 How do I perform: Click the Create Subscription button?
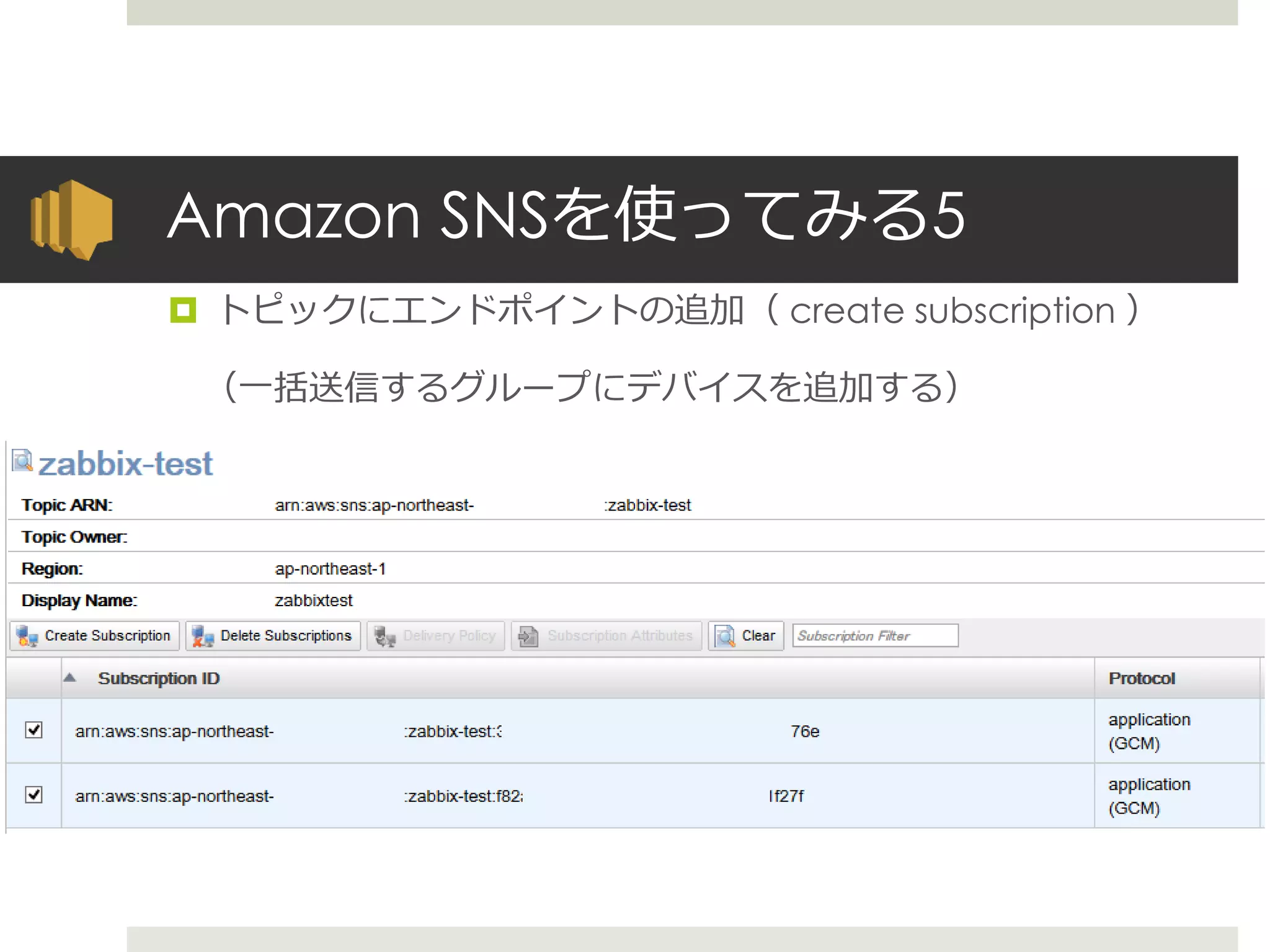click(x=95, y=636)
